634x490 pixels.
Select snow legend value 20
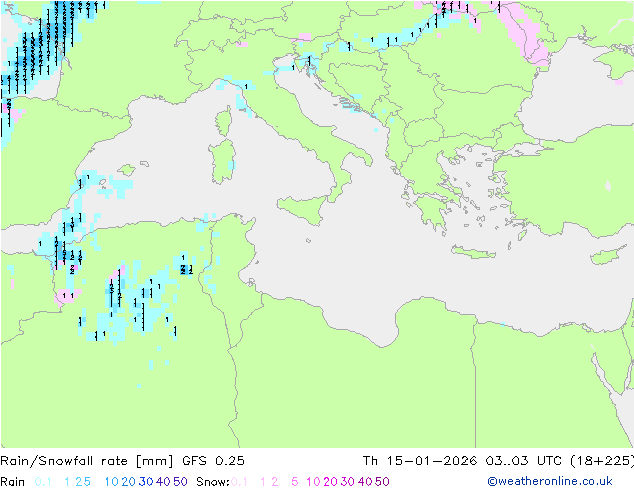pos(330,482)
